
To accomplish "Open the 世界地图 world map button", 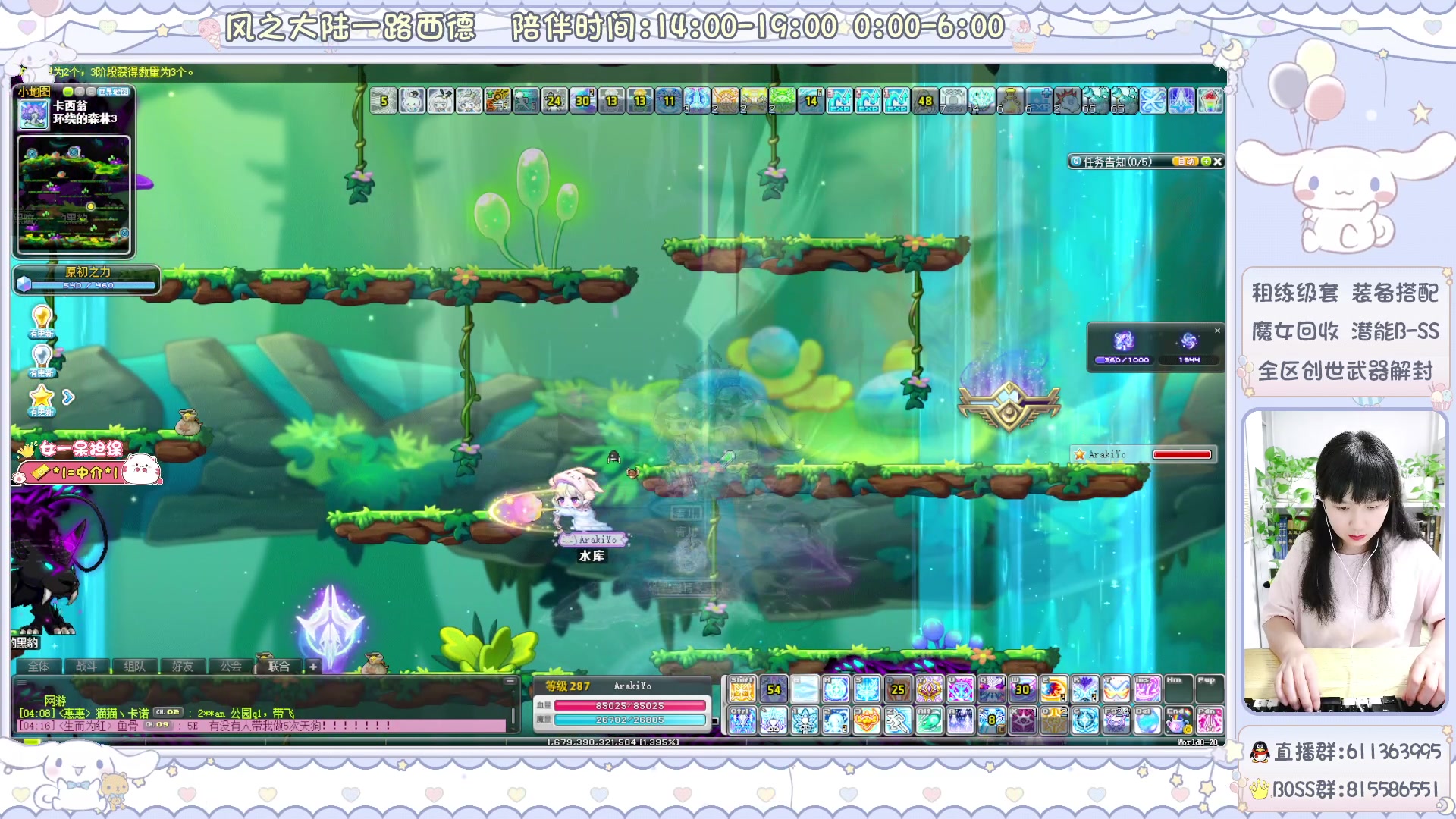I will tap(114, 91).
